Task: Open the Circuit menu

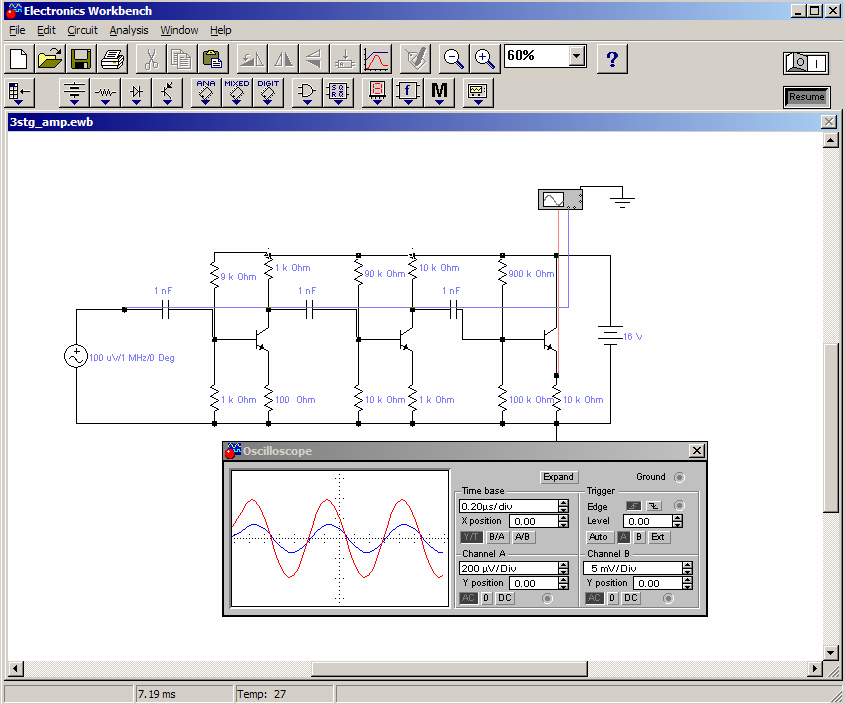Action: (82, 30)
